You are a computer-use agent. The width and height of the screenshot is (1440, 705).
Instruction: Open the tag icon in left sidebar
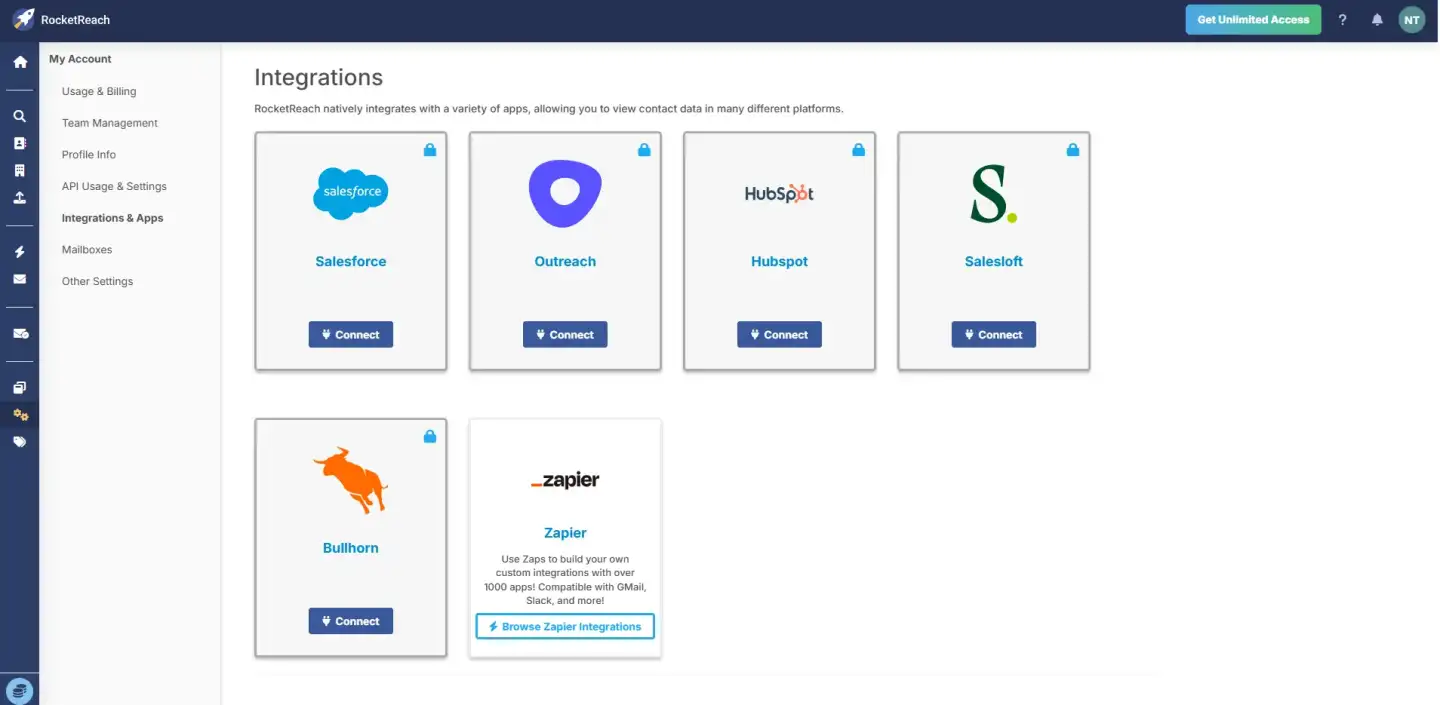click(19, 441)
